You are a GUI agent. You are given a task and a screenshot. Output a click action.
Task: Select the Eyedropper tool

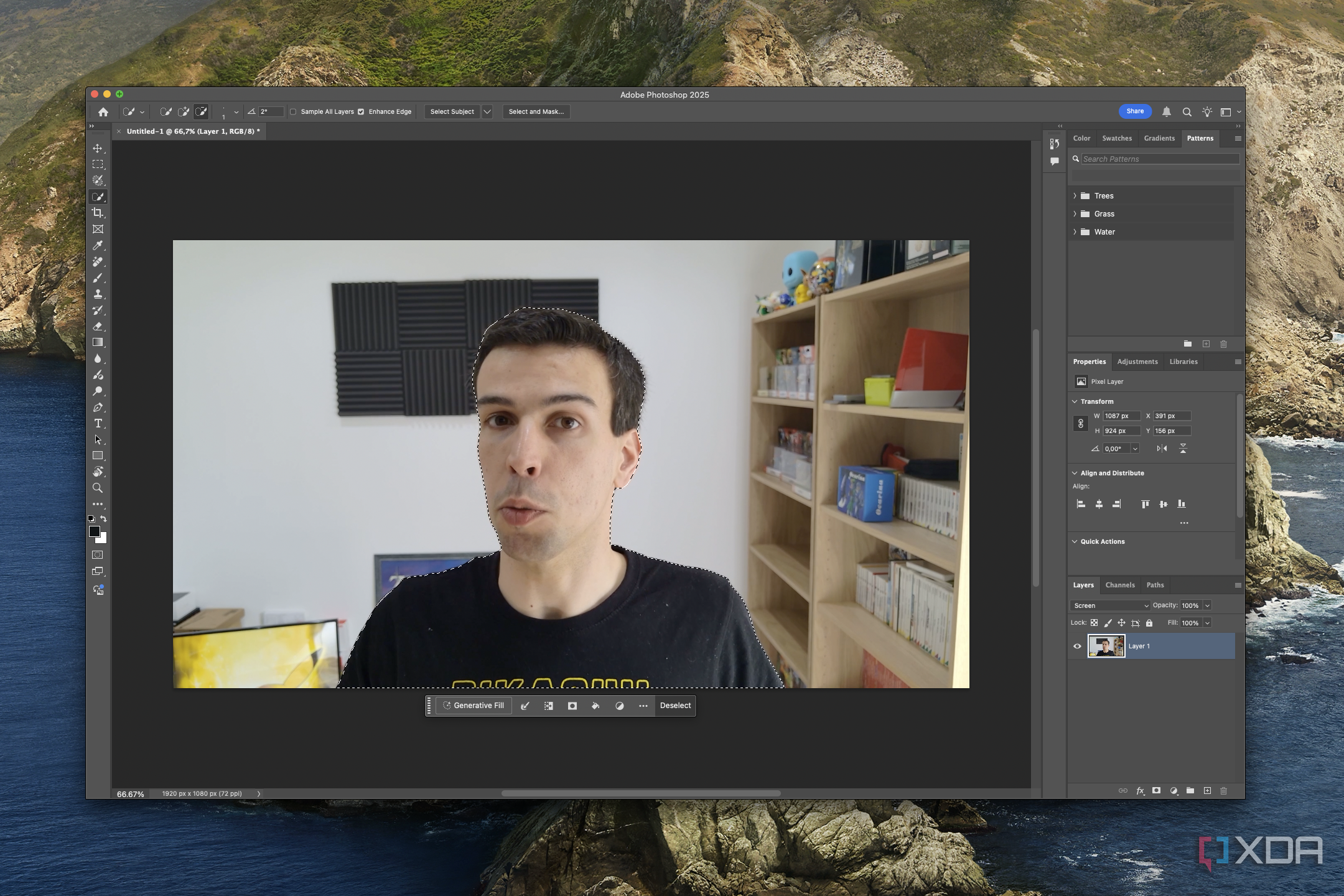coord(98,245)
